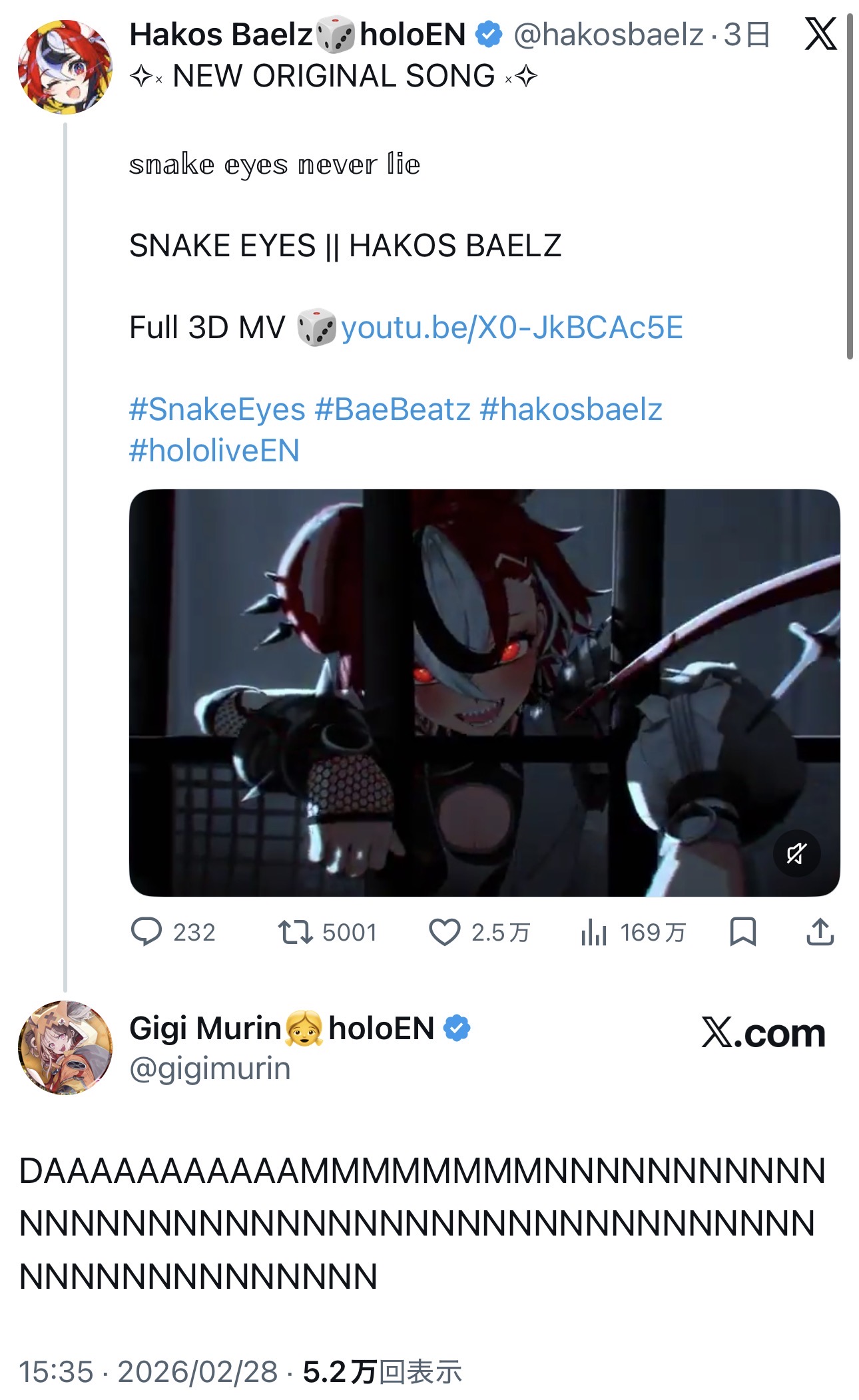Open the view analytics bar icon

click(x=593, y=932)
